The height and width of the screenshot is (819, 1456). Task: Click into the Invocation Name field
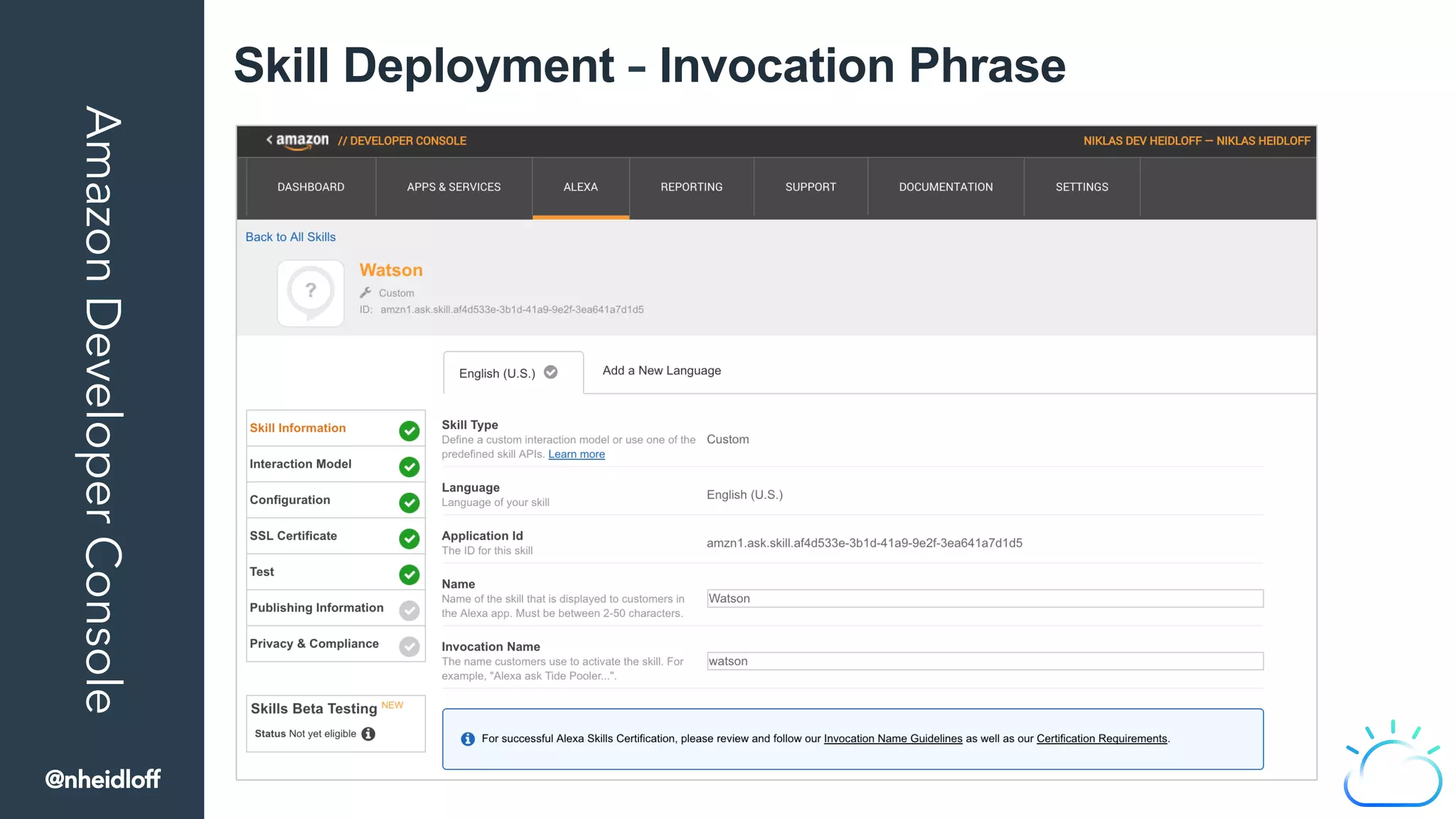[x=985, y=661]
